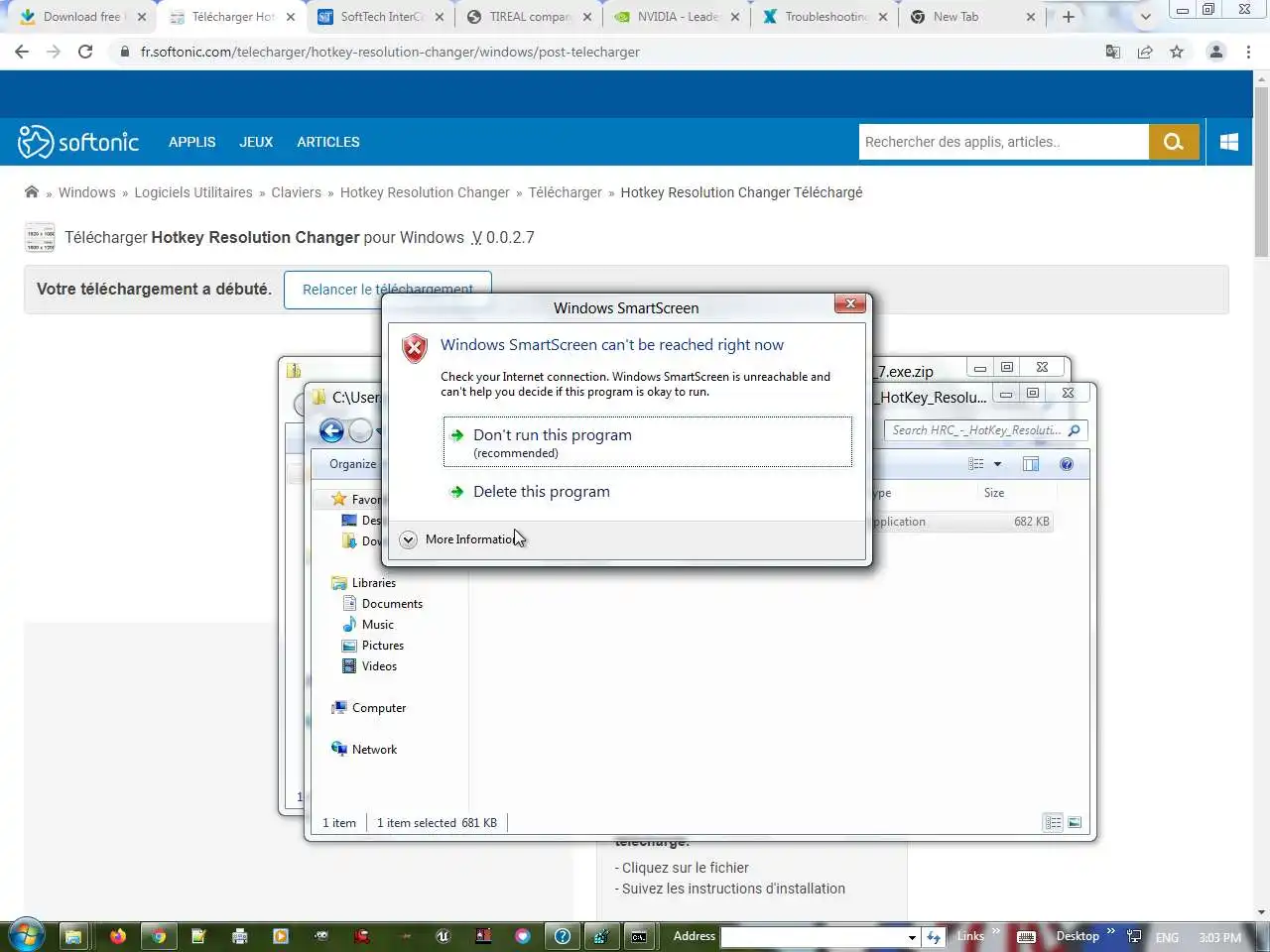Switch to the TIREAL company tab
This screenshot has width=1270, height=952.
pos(529,17)
